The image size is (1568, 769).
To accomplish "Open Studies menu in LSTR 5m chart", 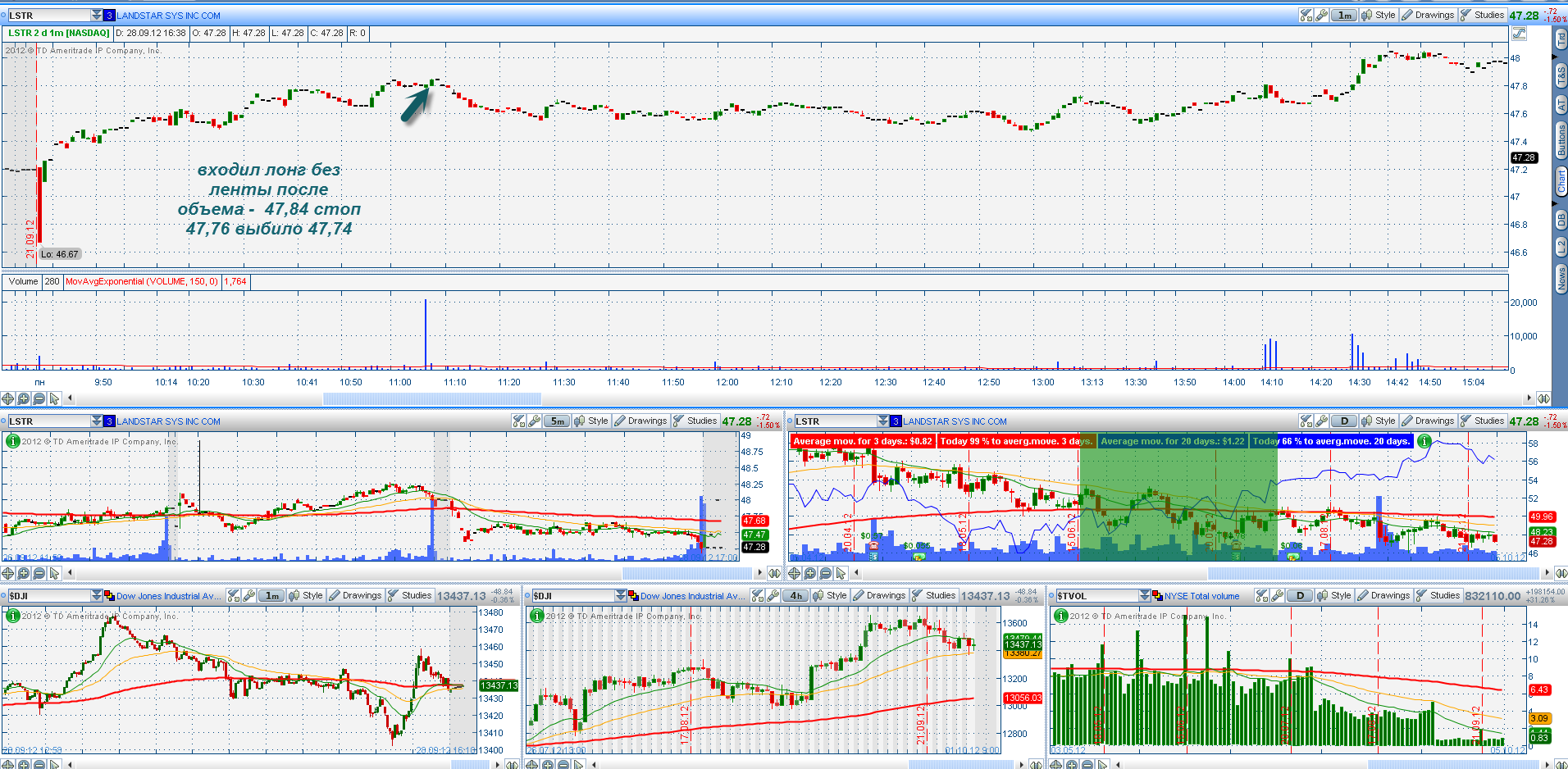I will coord(695,421).
